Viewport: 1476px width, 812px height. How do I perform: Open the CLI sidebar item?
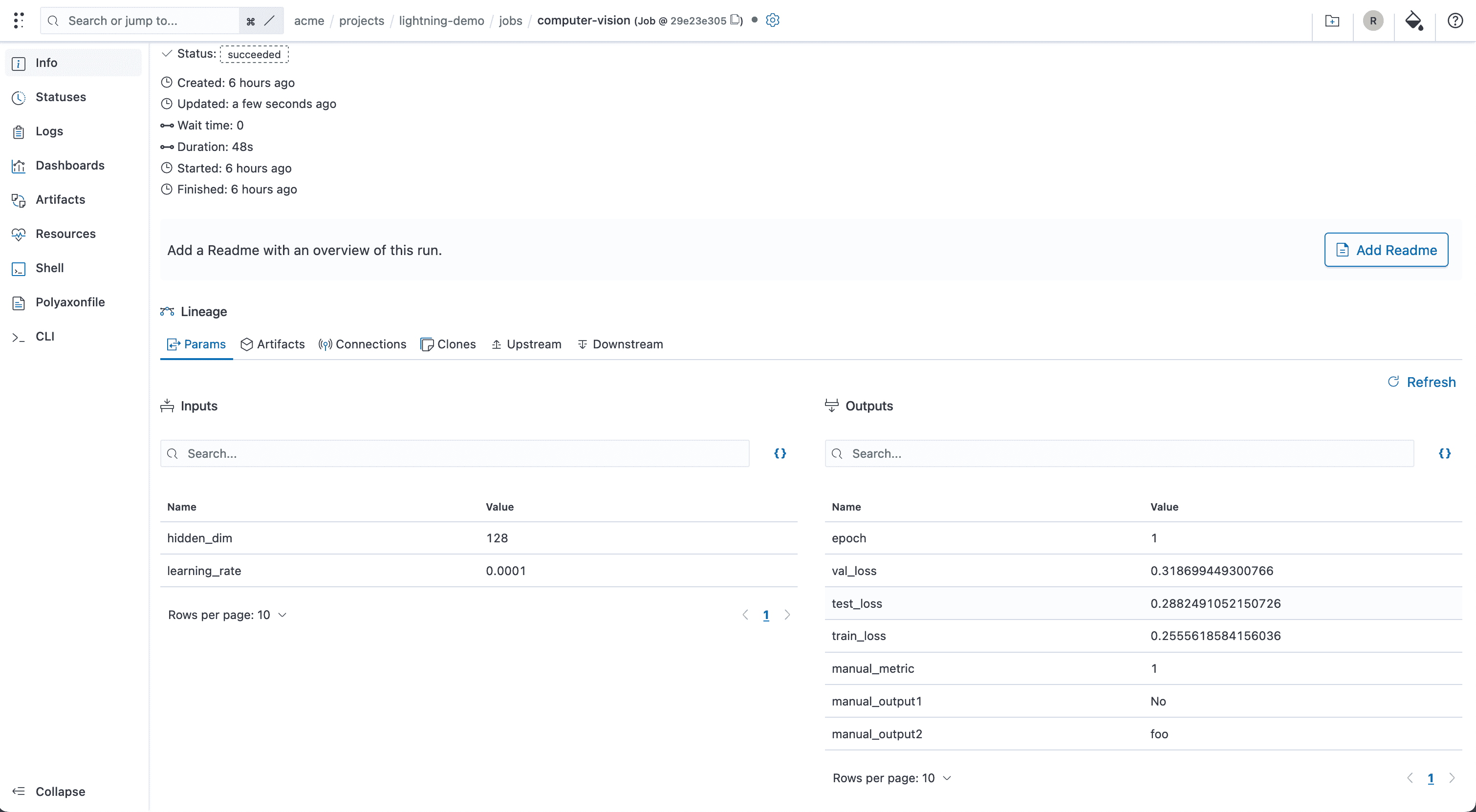coord(44,337)
